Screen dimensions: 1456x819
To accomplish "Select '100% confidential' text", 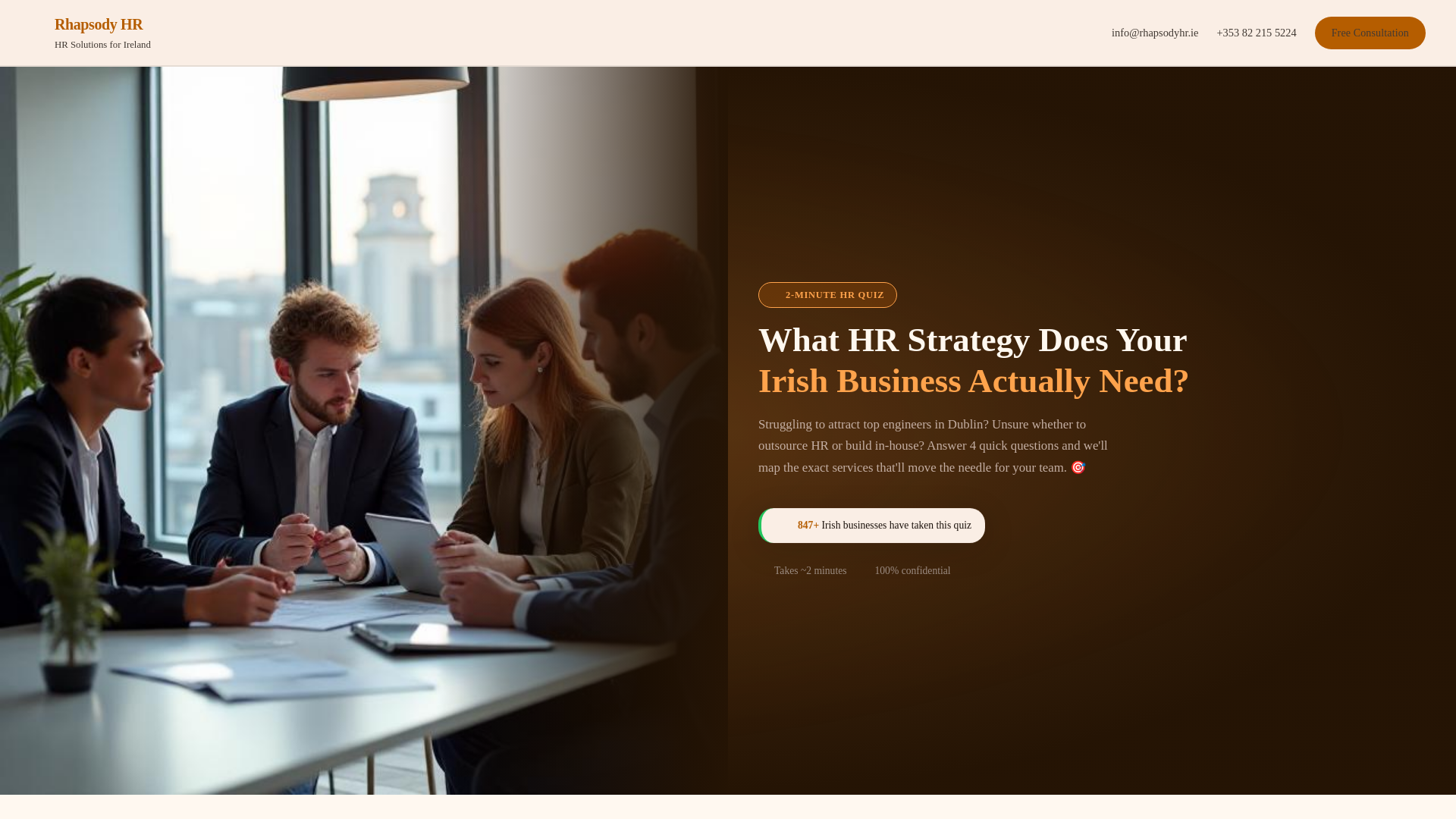I will 912,571.
